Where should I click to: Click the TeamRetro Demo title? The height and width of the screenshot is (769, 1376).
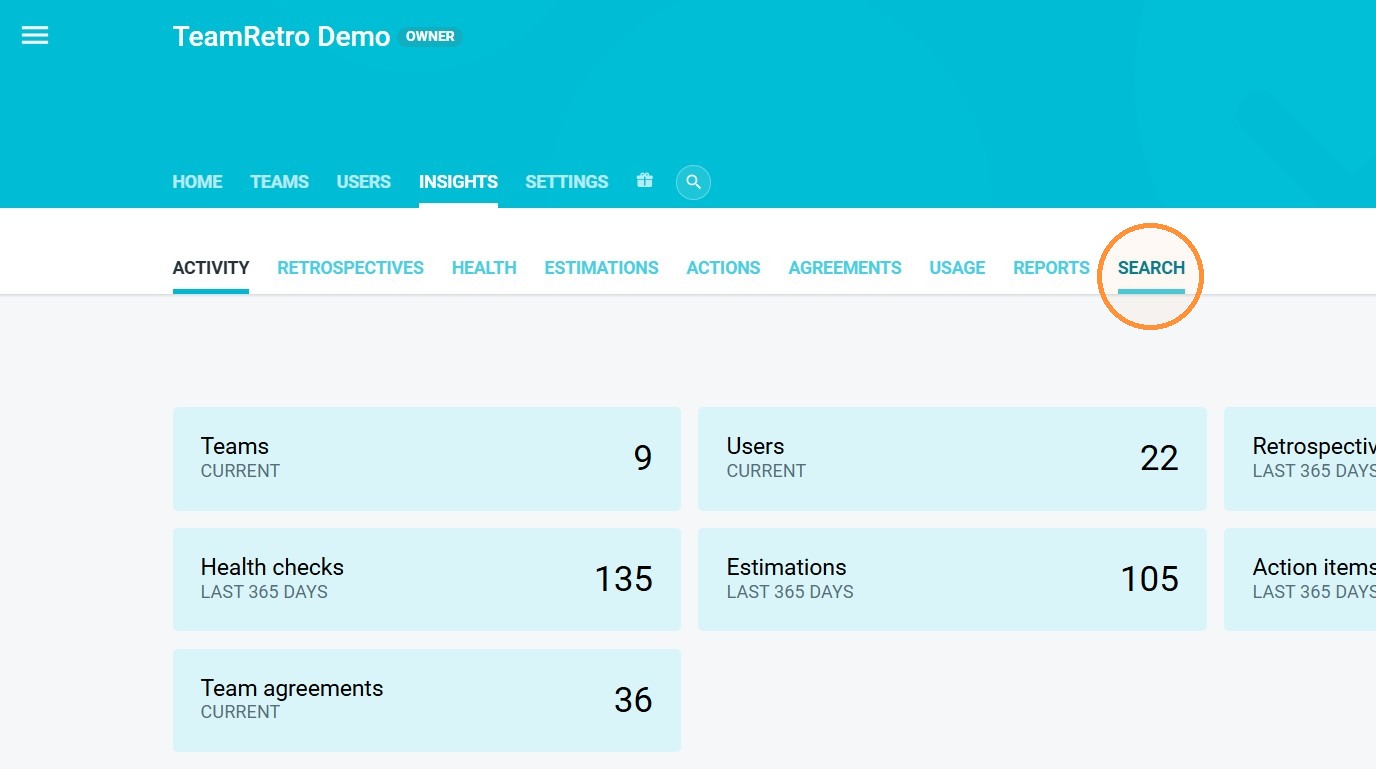pos(281,36)
